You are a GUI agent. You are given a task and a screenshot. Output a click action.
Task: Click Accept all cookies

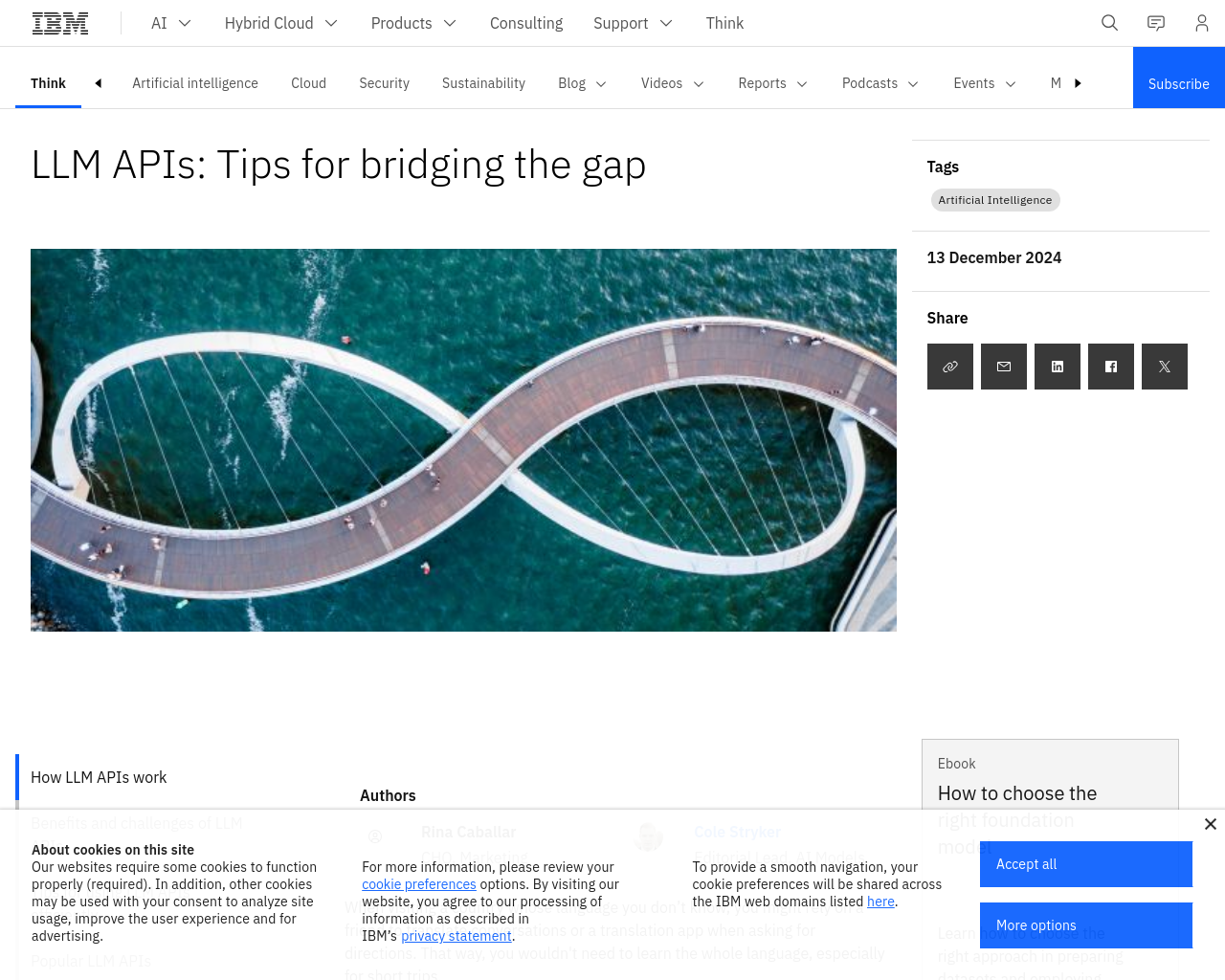click(1086, 864)
